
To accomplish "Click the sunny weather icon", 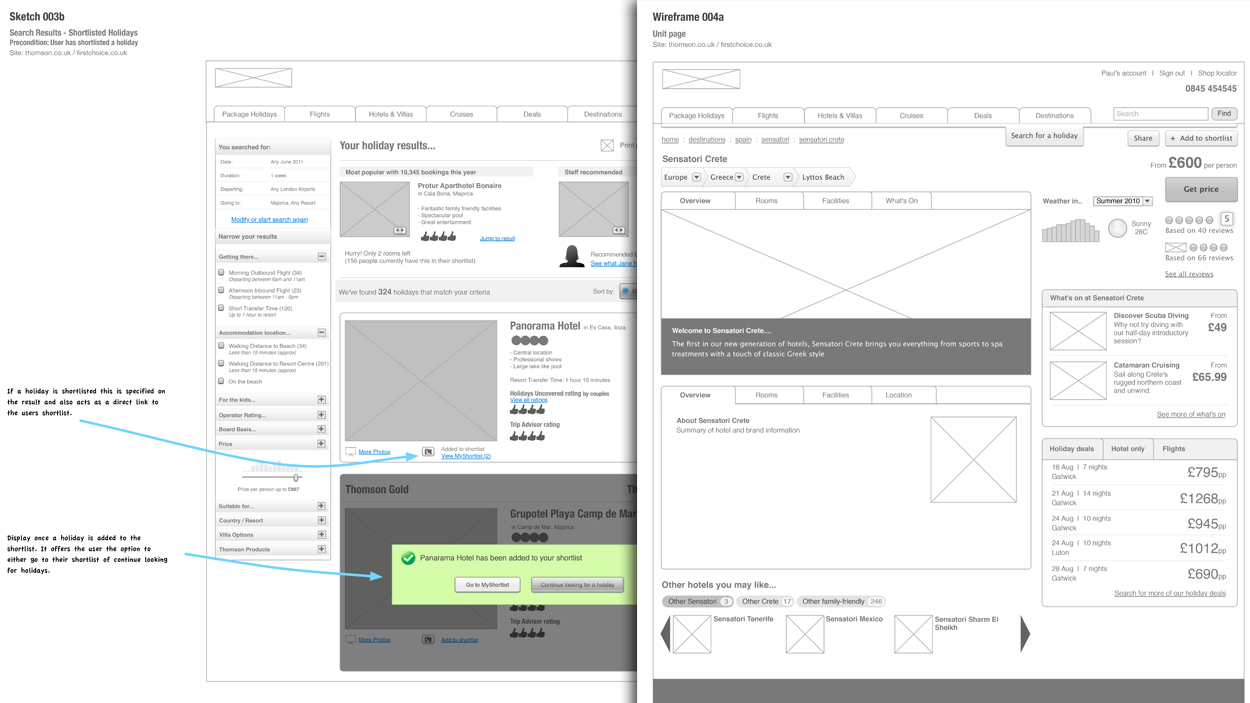I will click(1117, 228).
